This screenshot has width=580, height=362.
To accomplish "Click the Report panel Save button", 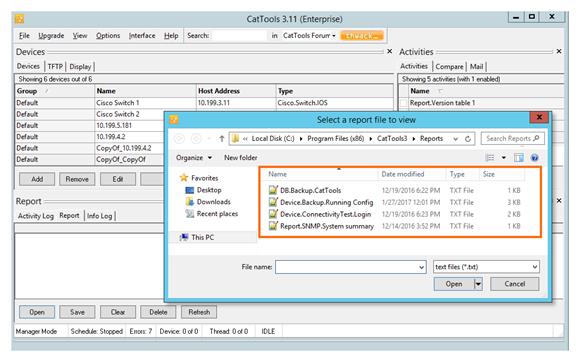I will [77, 312].
